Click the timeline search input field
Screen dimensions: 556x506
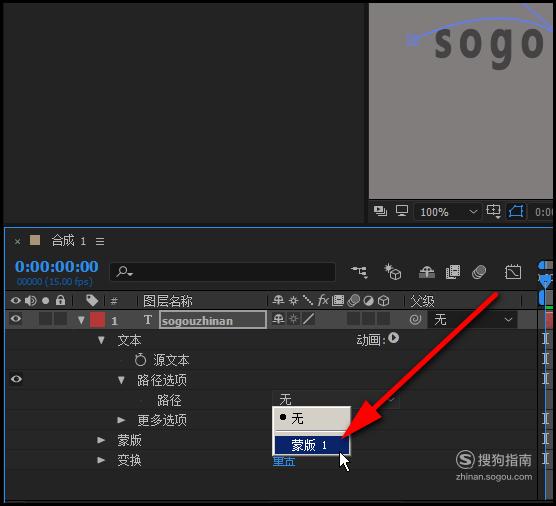[x=223, y=272]
